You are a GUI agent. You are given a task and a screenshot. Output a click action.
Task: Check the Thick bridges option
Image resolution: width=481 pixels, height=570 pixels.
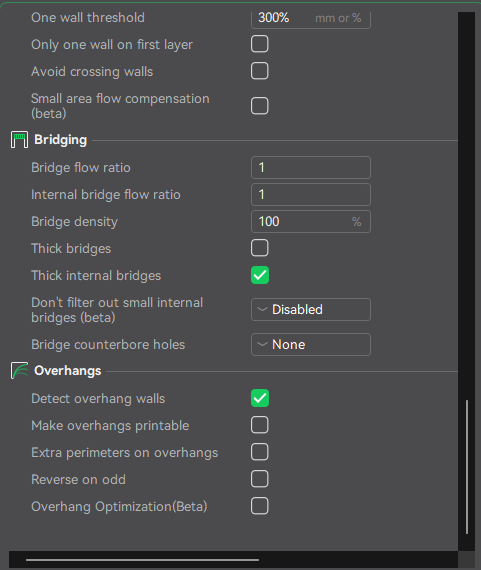(260, 248)
